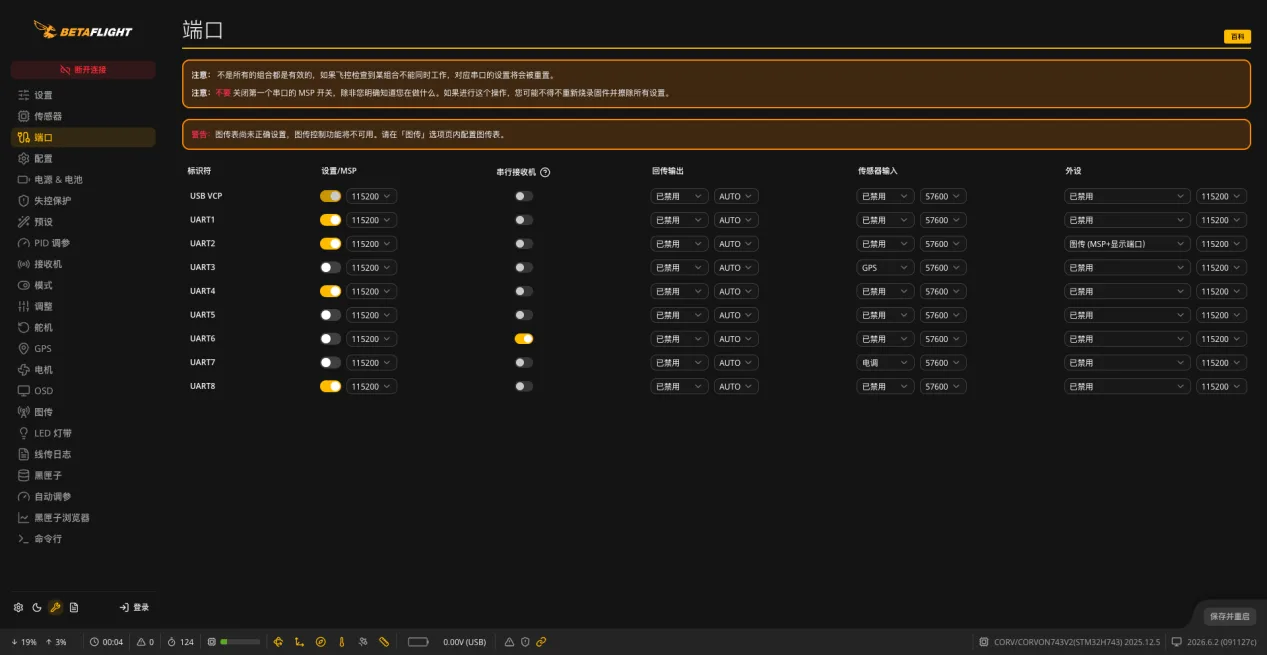This screenshot has height=655, width=1267.
Task: Open UART3 sensor input GPS dropdown
Action: click(x=885, y=267)
